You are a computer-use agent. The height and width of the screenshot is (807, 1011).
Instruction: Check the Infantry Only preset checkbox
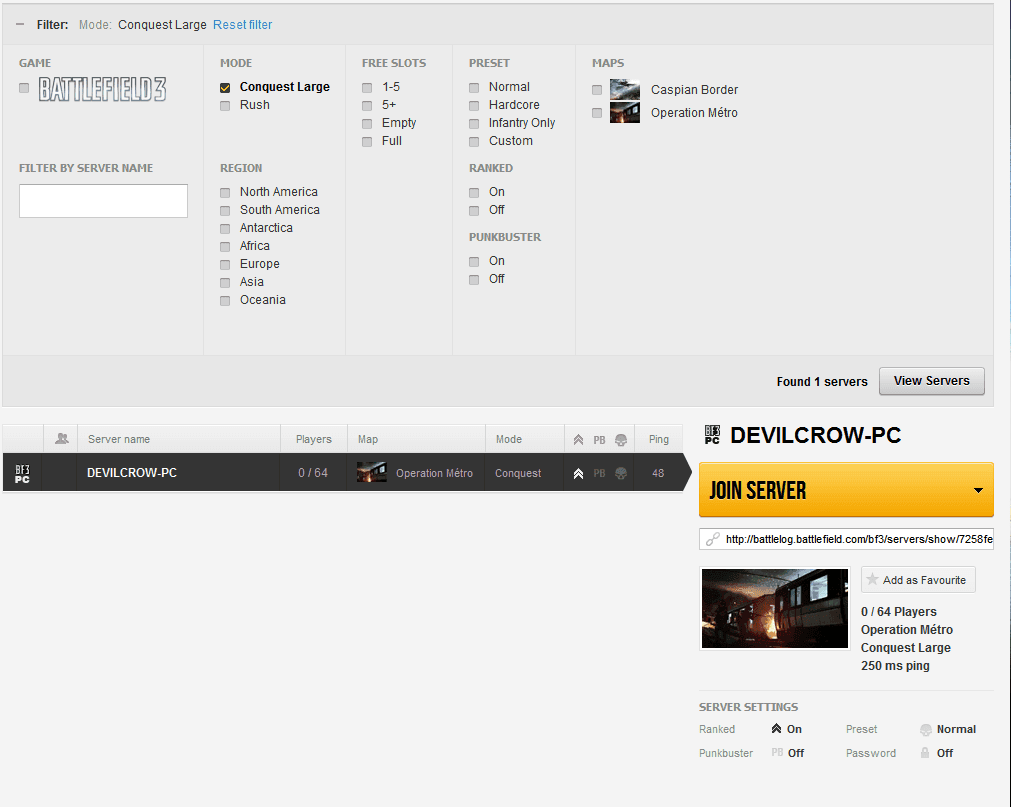pyautogui.click(x=474, y=124)
